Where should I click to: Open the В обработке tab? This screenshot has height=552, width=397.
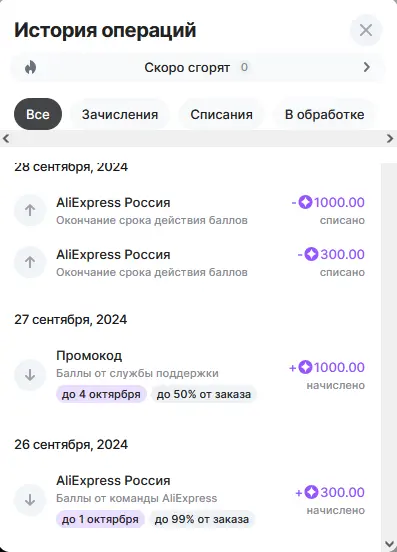click(x=324, y=114)
